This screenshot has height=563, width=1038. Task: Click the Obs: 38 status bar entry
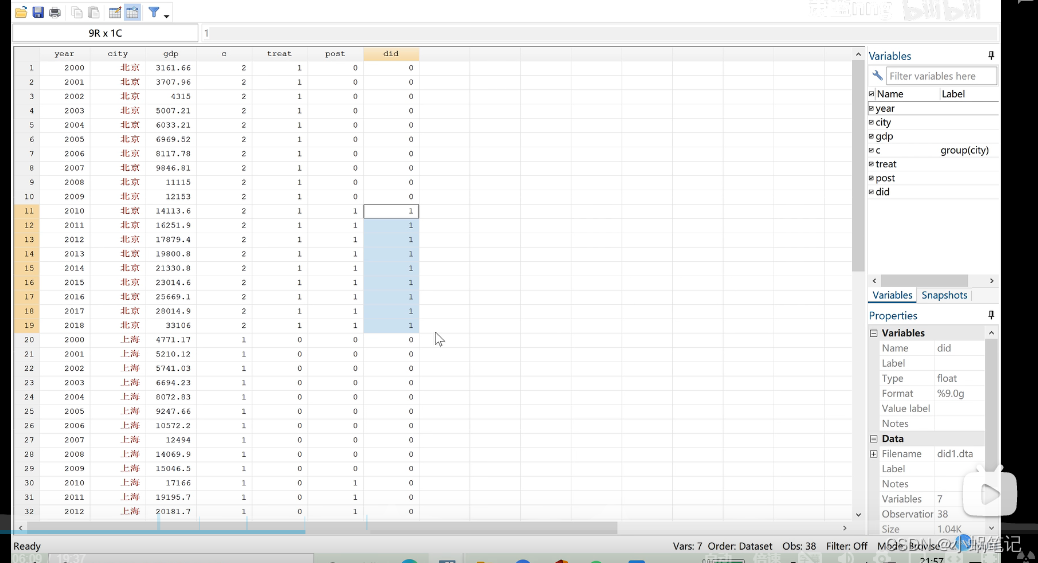click(x=799, y=546)
